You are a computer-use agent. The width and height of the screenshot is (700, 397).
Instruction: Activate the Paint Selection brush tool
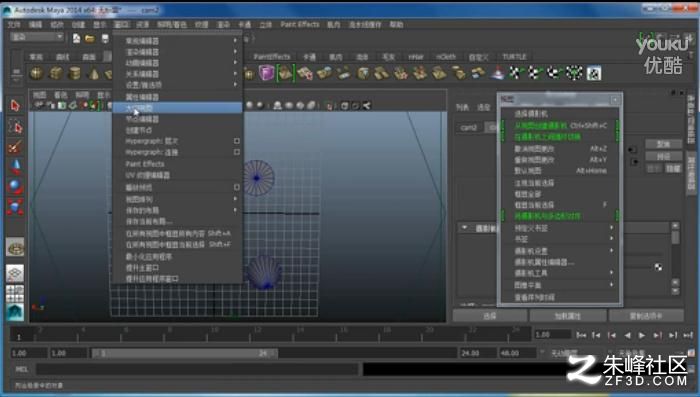click(x=15, y=147)
